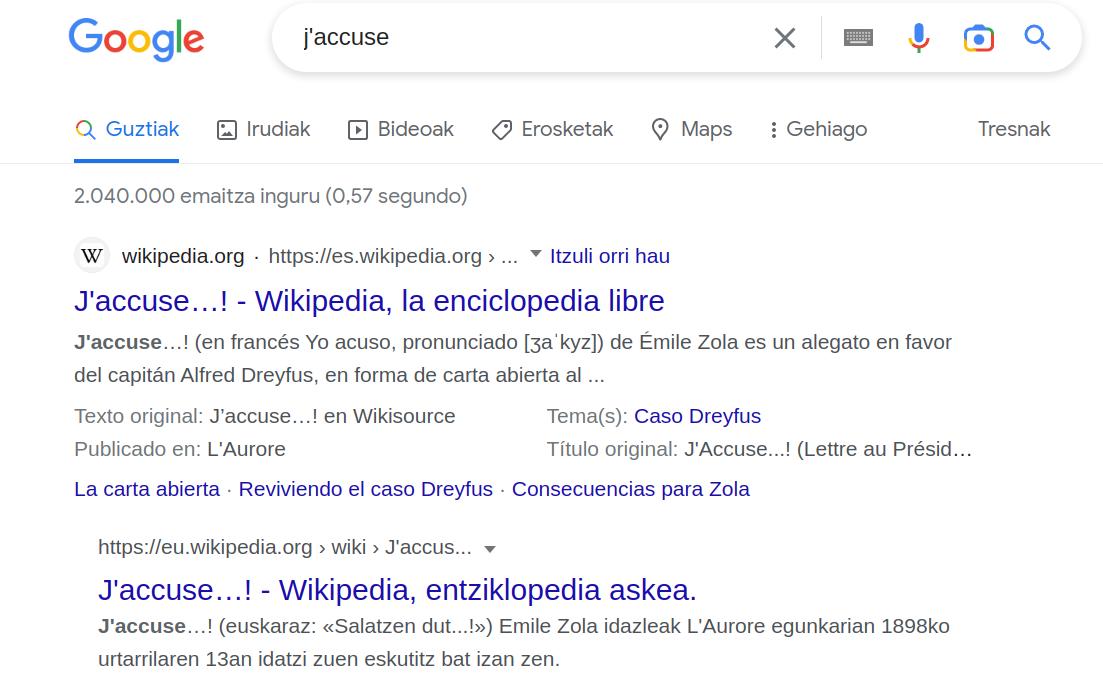Open the Bideoak videos tab

(x=400, y=129)
